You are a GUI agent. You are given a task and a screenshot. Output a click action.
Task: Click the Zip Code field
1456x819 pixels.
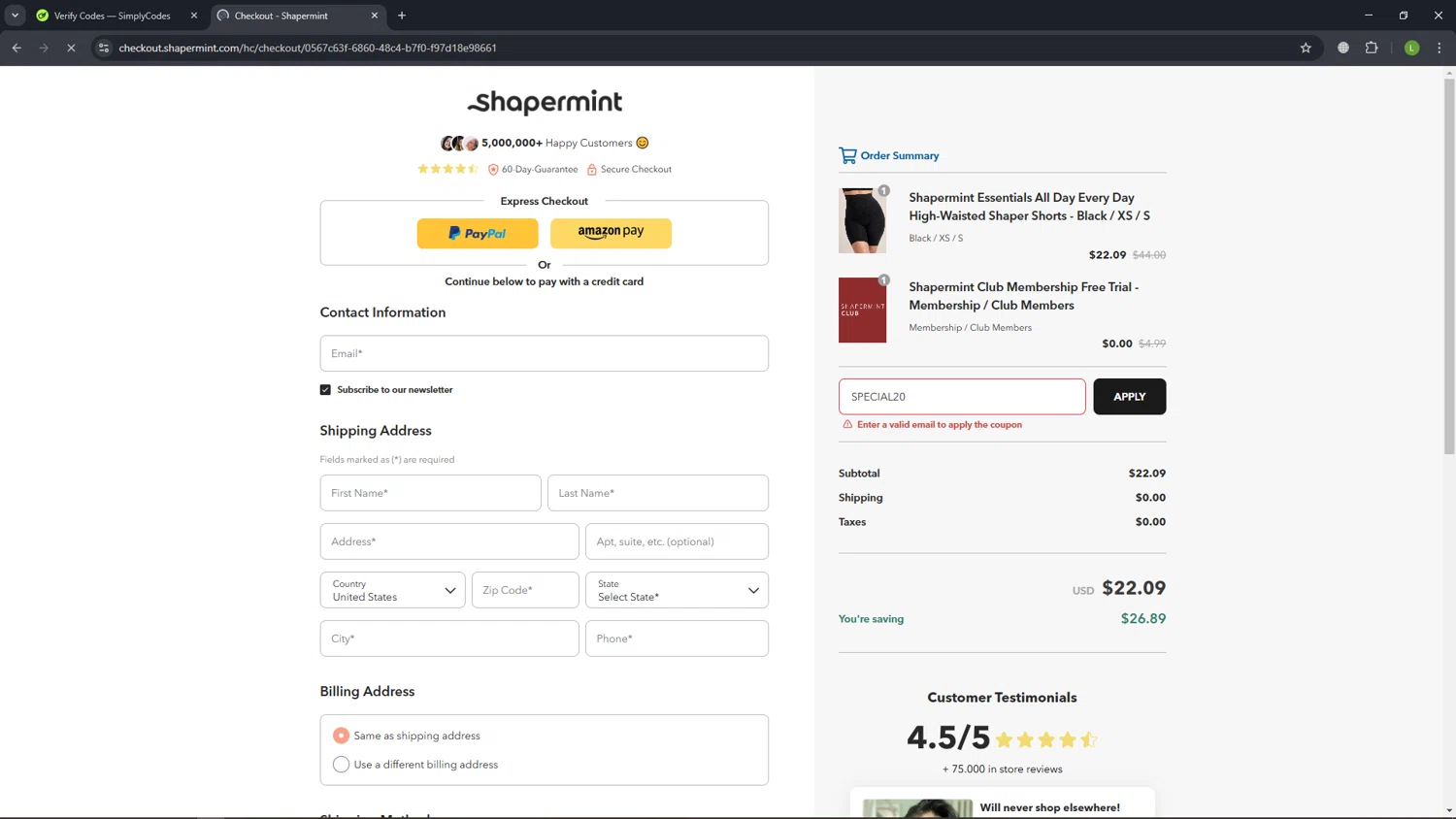coord(525,590)
